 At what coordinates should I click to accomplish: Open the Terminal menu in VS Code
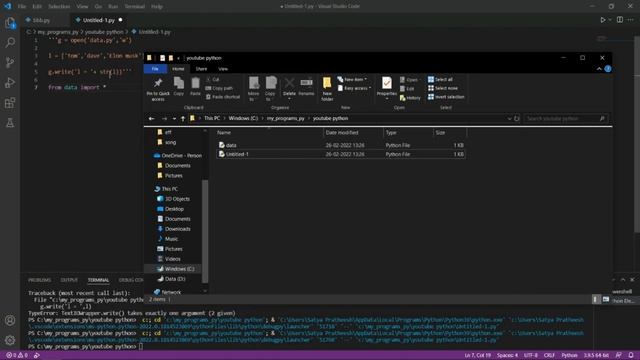(x=134, y=7)
